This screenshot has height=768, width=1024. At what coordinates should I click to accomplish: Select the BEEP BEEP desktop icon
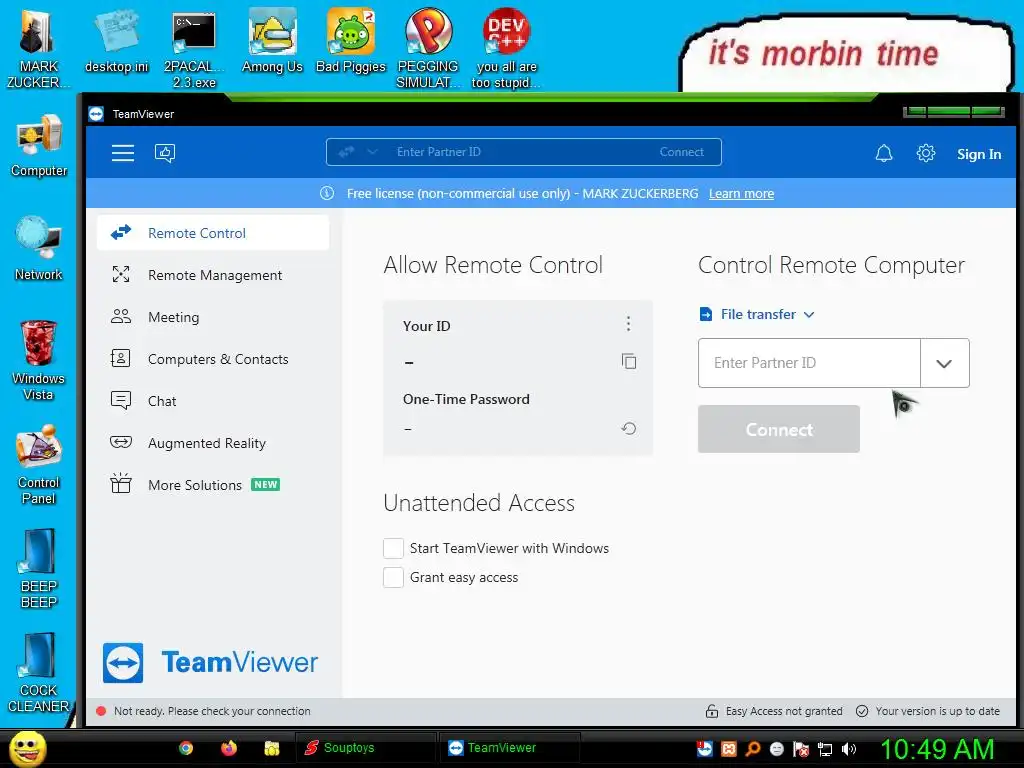39,568
